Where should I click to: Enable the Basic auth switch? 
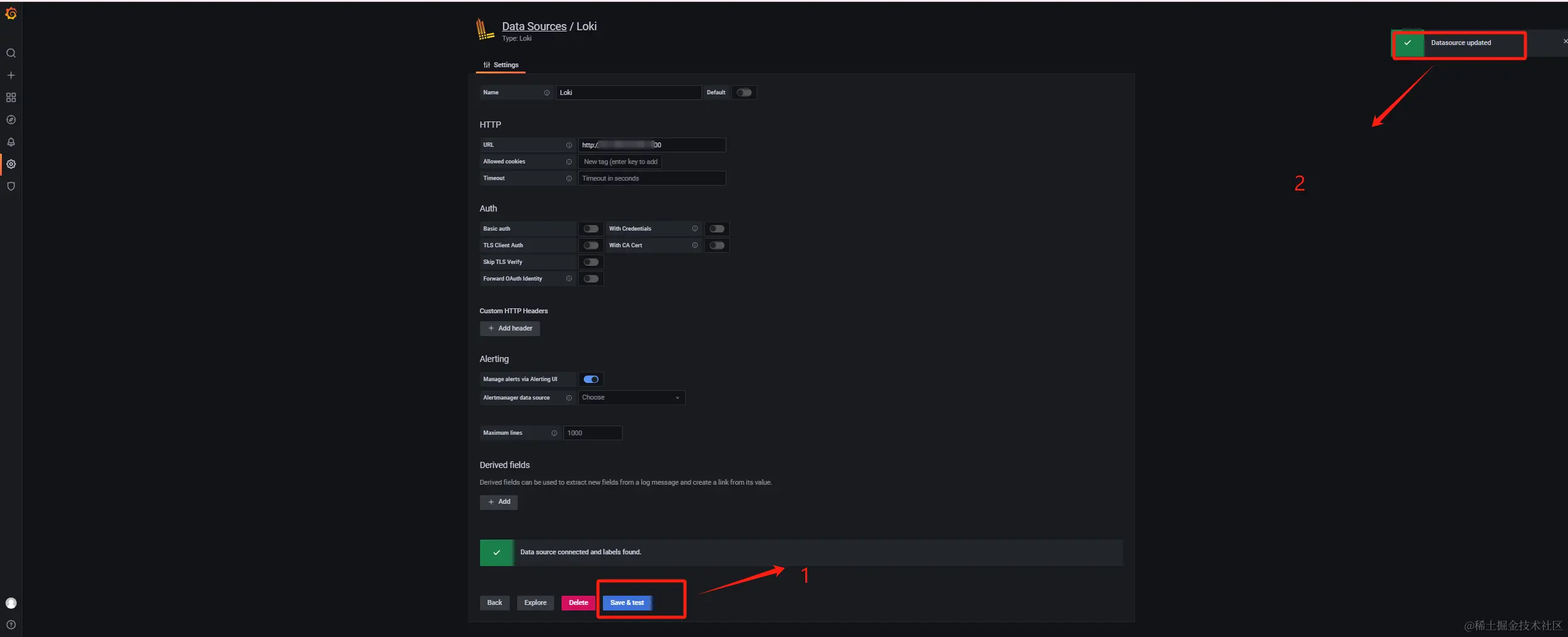[x=591, y=229]
